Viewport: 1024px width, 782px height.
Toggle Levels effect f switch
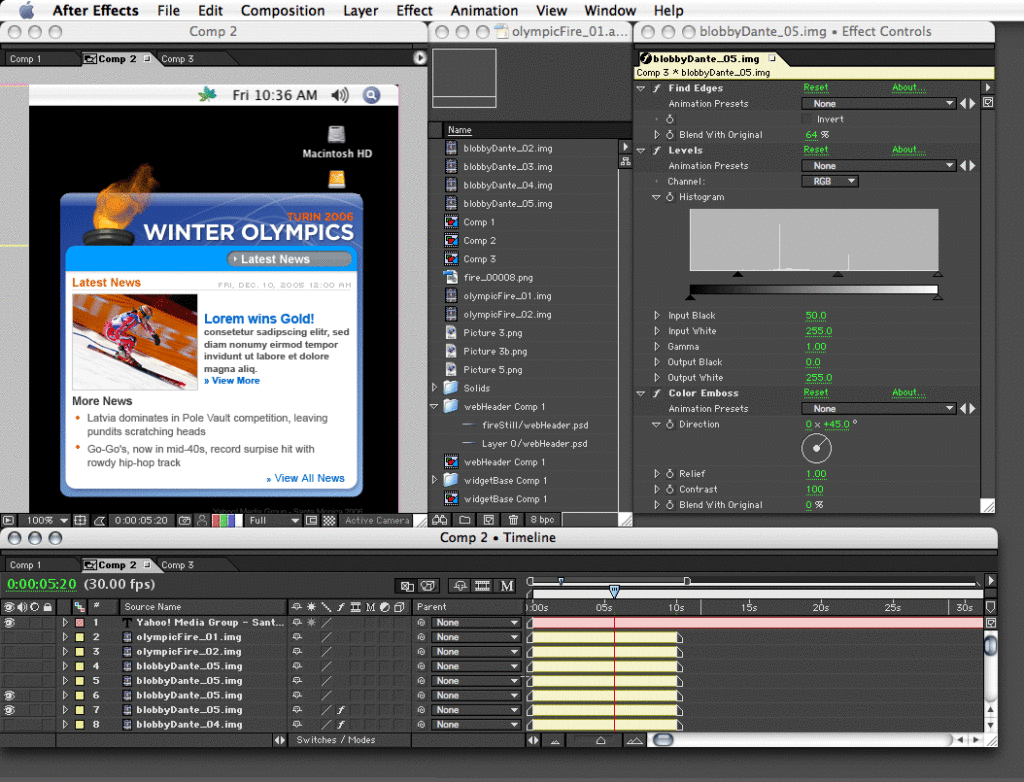tap(656, 150)
